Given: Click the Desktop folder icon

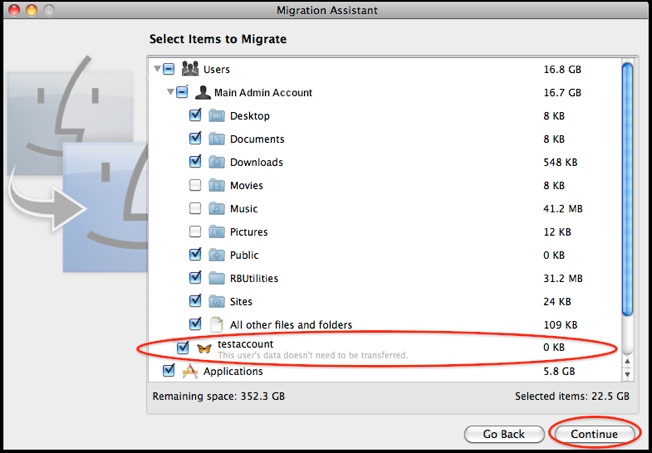Looking at the screenshot, I should (217, 116).
